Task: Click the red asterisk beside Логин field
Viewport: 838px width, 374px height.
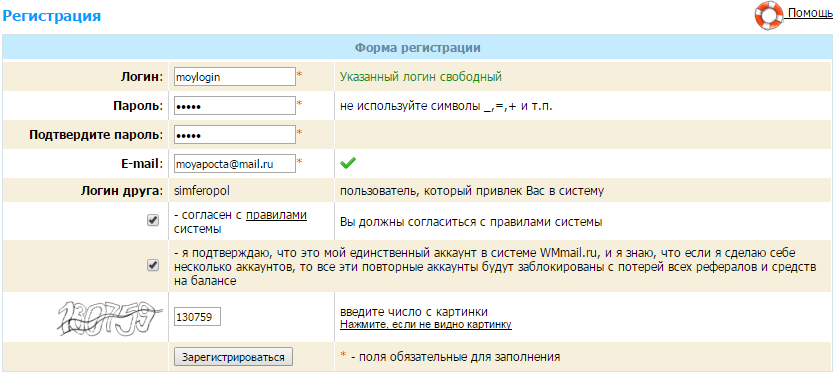Action: pos(300,75)
